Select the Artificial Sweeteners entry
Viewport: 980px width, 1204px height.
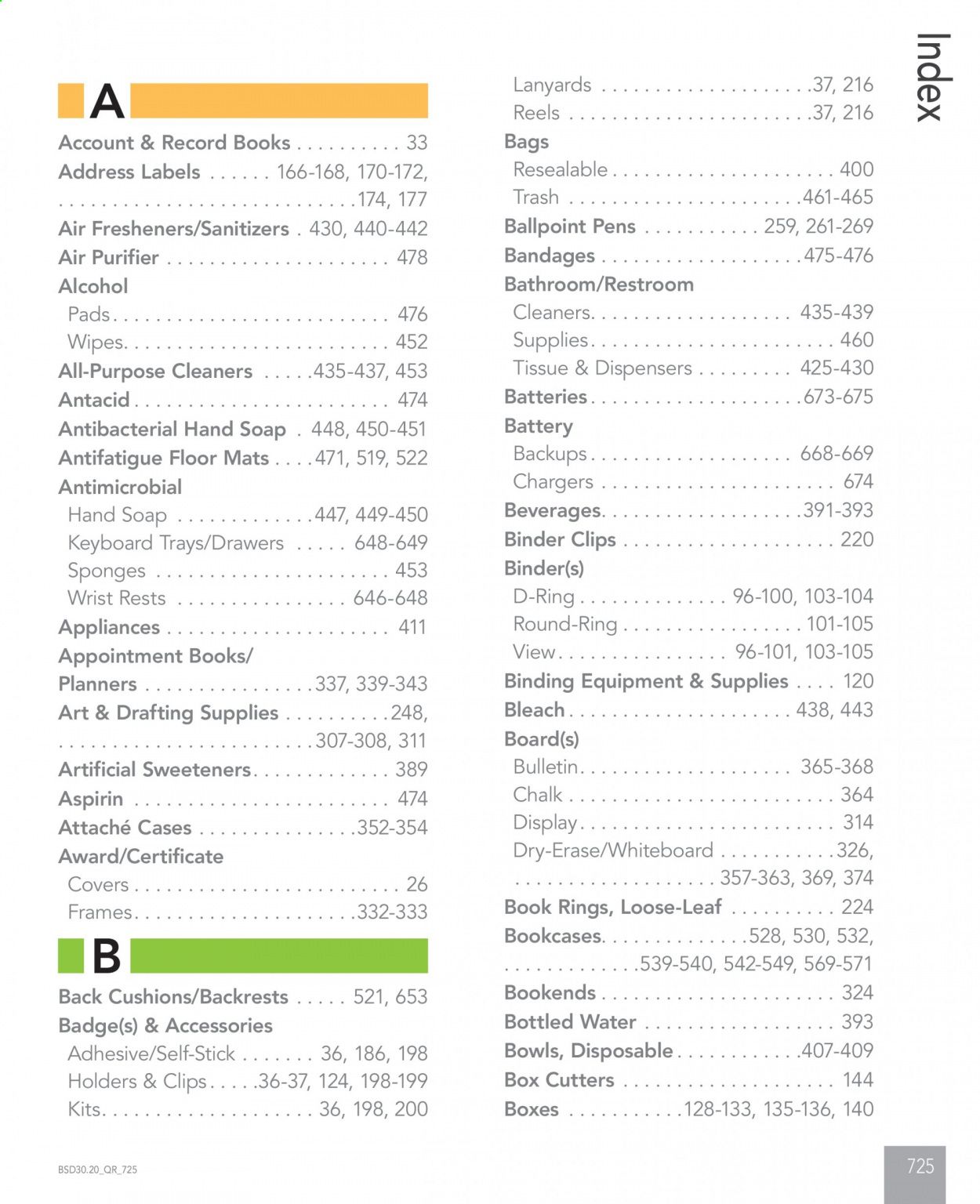[243, 770]
